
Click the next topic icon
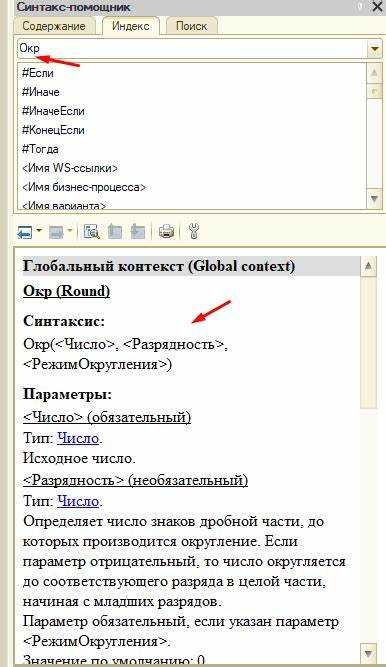coord(137,232)
